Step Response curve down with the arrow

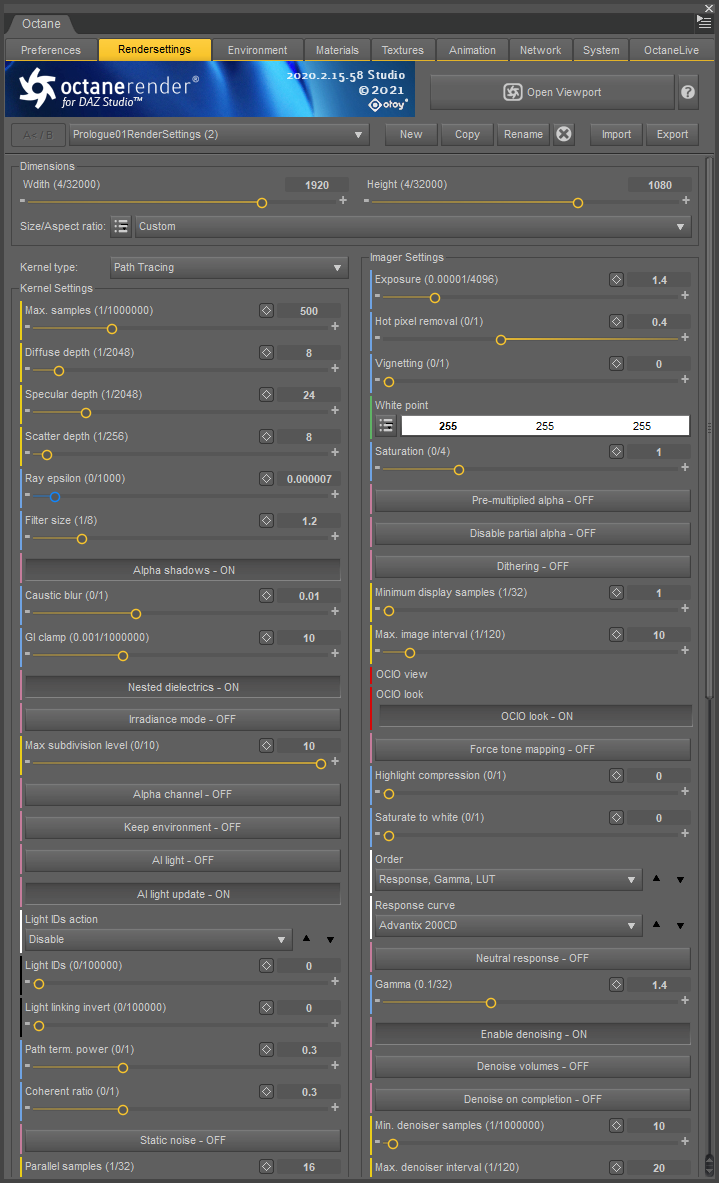pyautogui.click(x=681, y=926)
